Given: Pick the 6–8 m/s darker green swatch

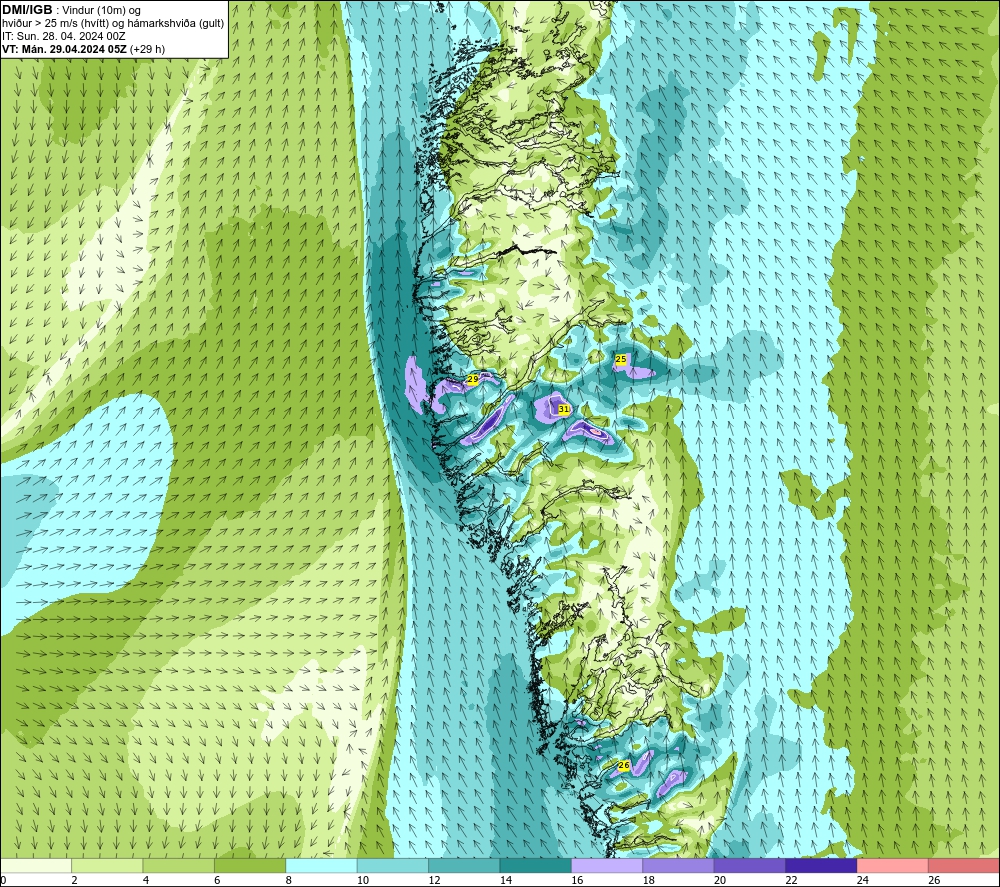Looking at the screenshot, I should click(x=250, y=865).
